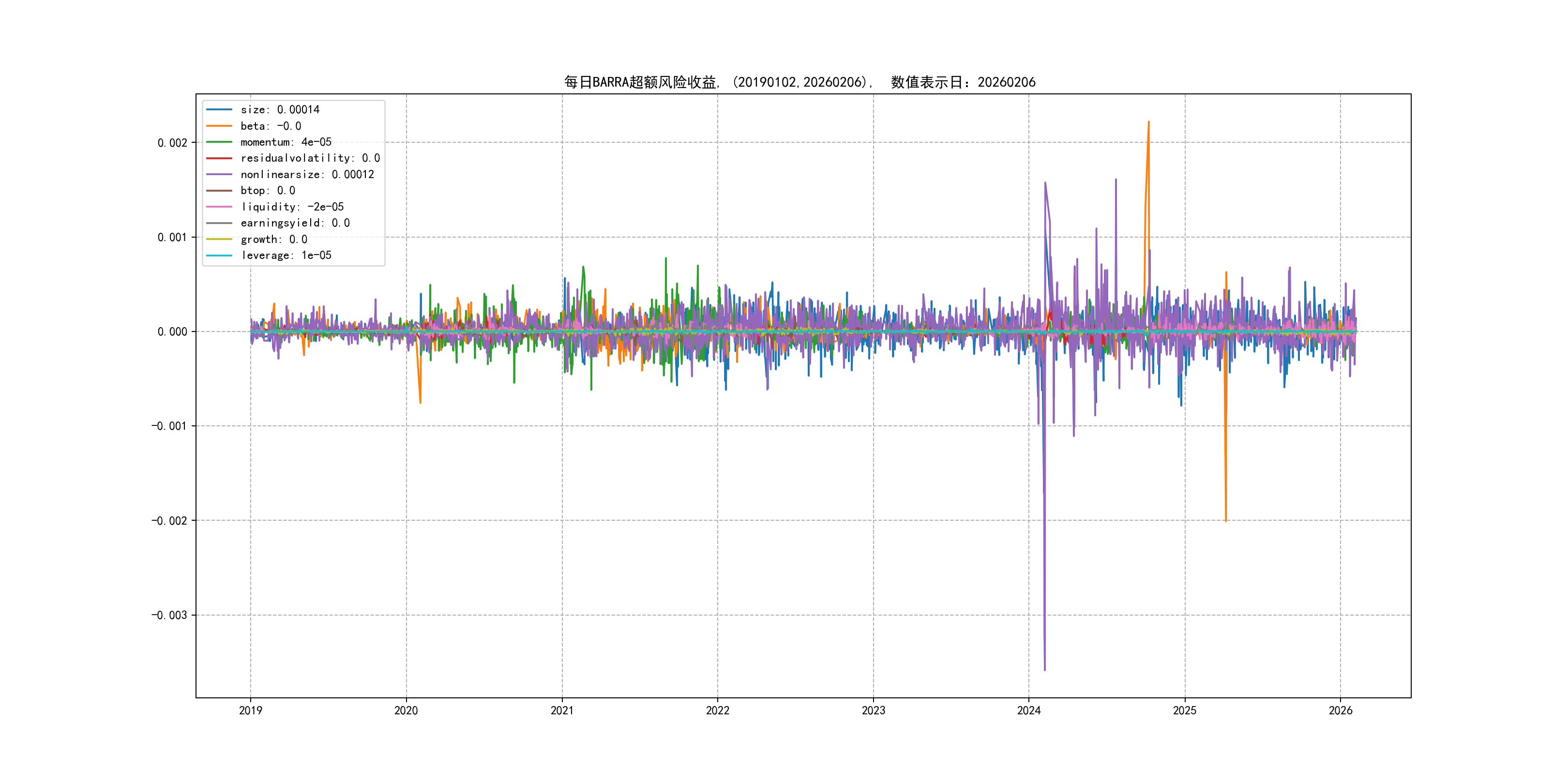This screenshot has height=784, width=1568.
Task: Click the momentum: 4e-05 legend label
Action: coord(286,142)
